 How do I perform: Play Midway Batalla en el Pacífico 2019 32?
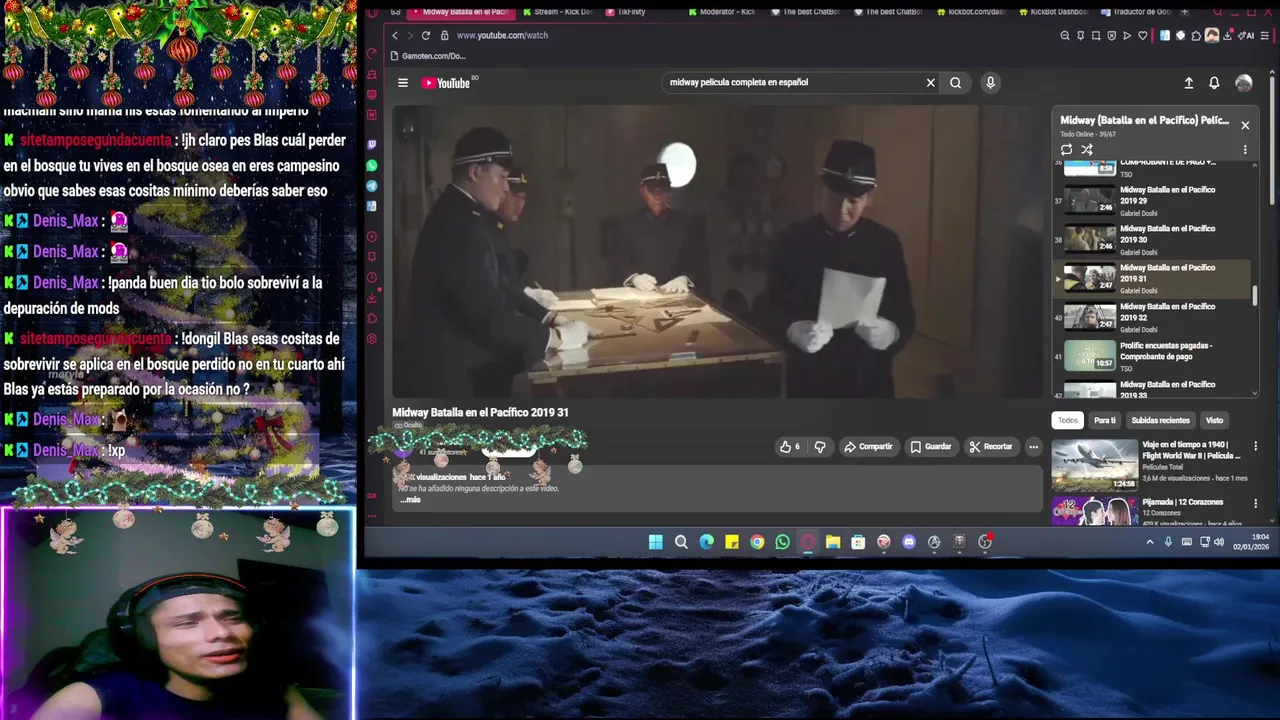(1154, 317)
